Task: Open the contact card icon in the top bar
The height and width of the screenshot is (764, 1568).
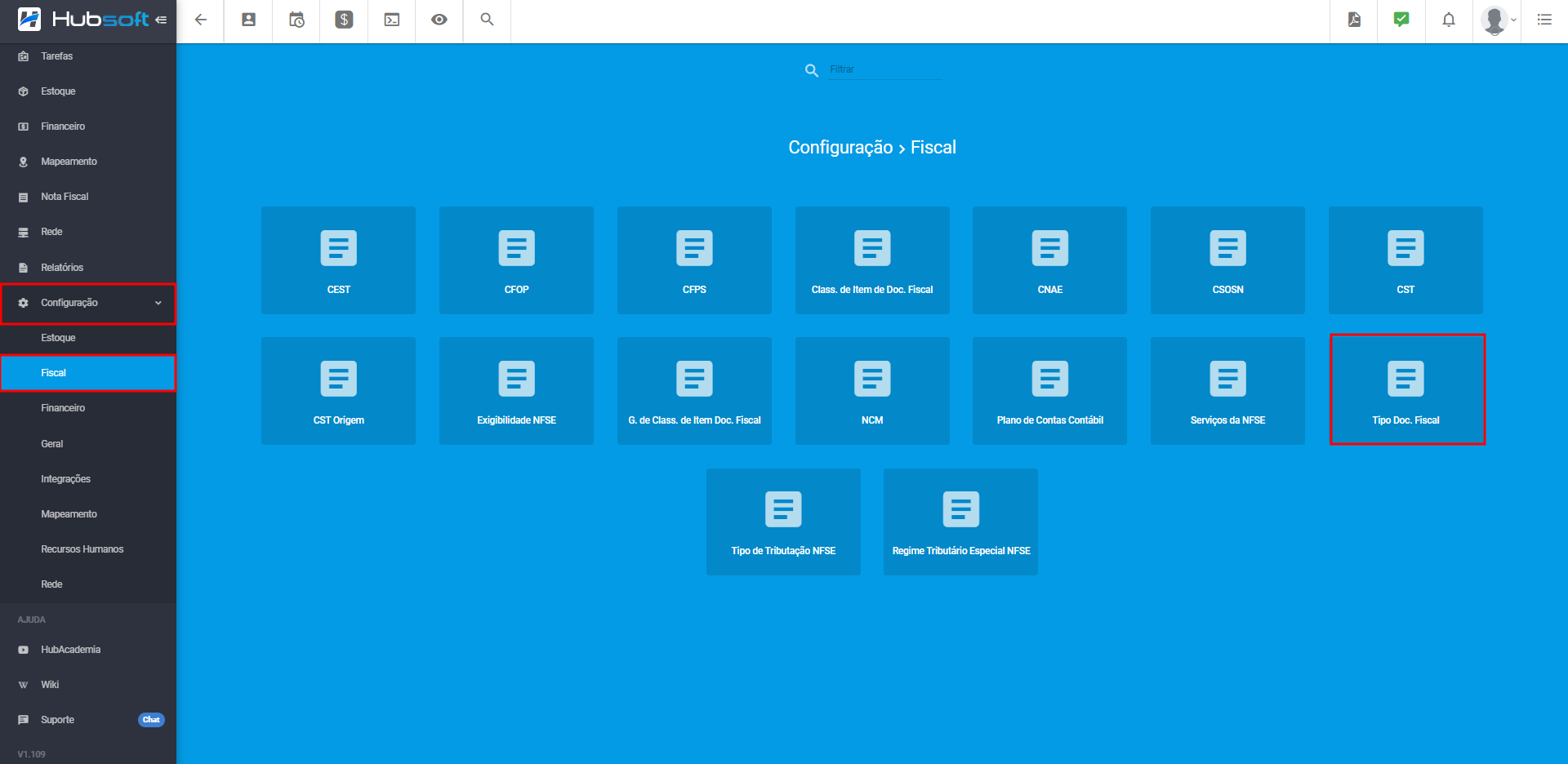Action: click(249, 20)
